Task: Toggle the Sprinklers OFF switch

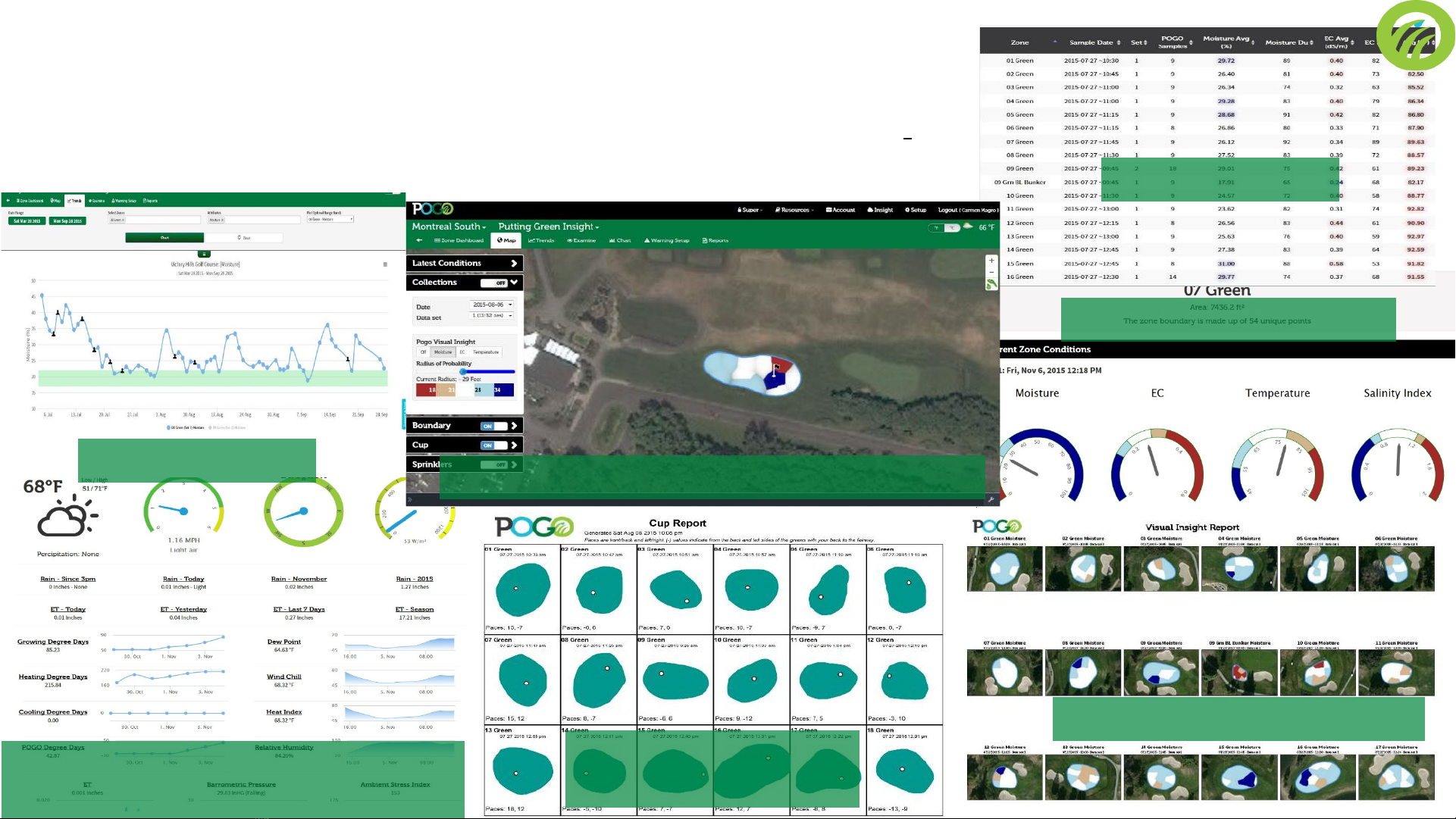Action: [x=494, y=464]
